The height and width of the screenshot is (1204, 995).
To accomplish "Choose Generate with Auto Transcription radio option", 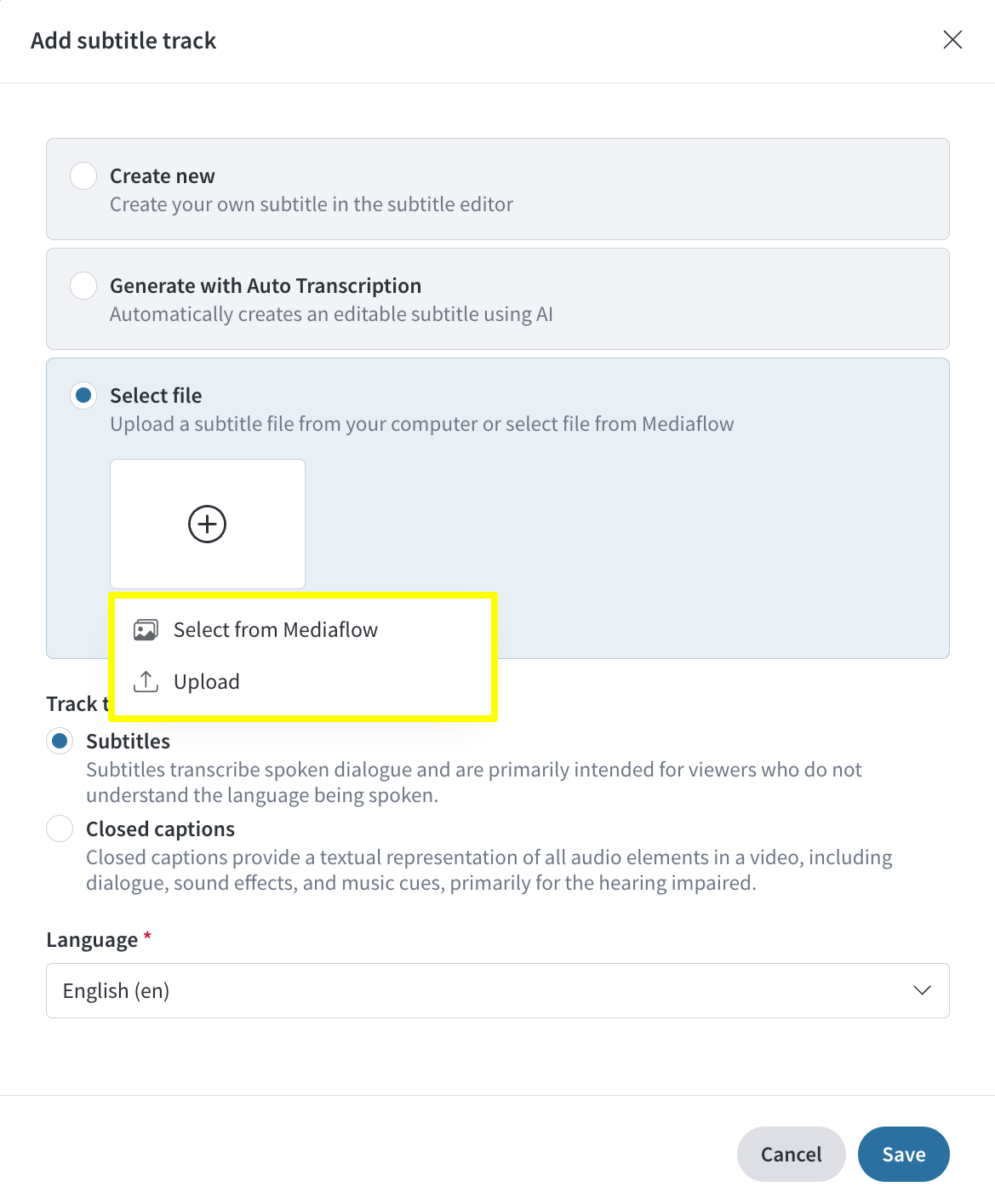I will point(83,286).
